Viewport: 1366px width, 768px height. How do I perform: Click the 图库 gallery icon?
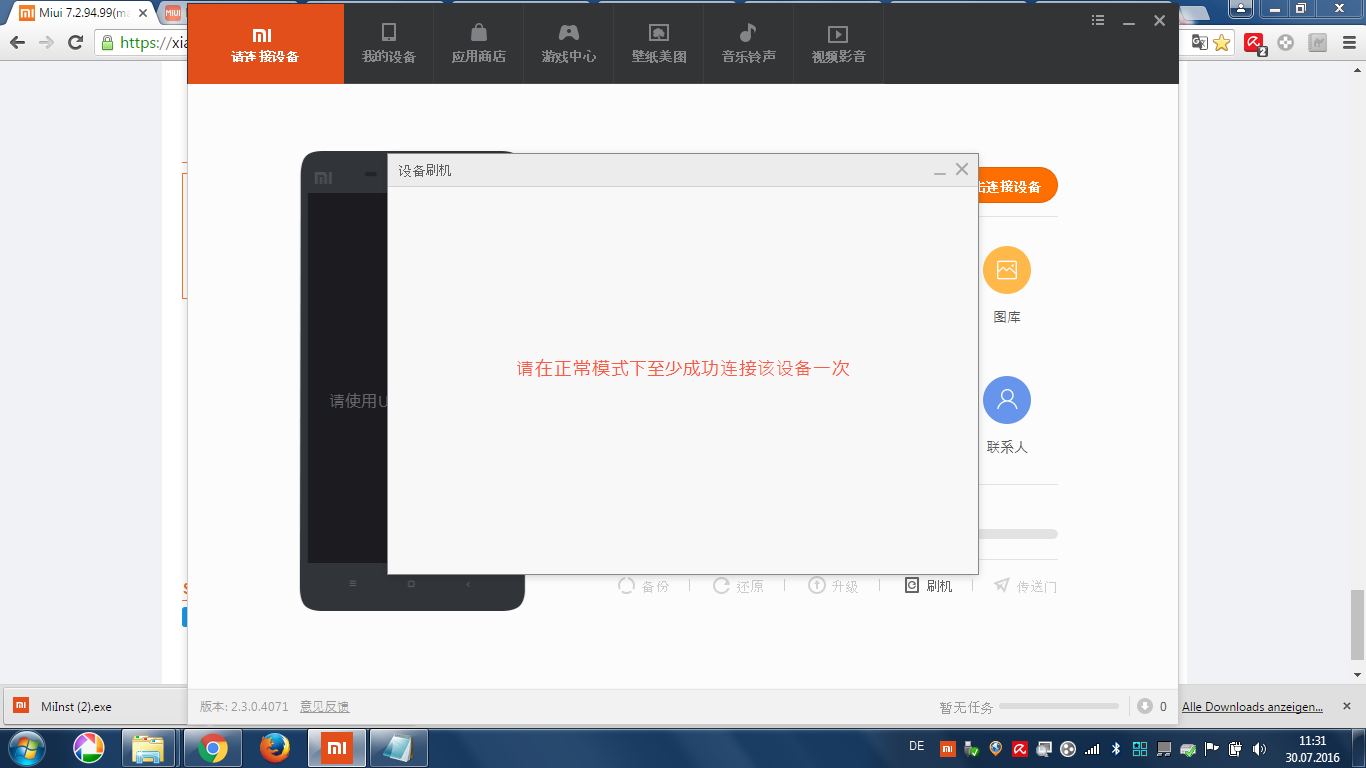1007,270
